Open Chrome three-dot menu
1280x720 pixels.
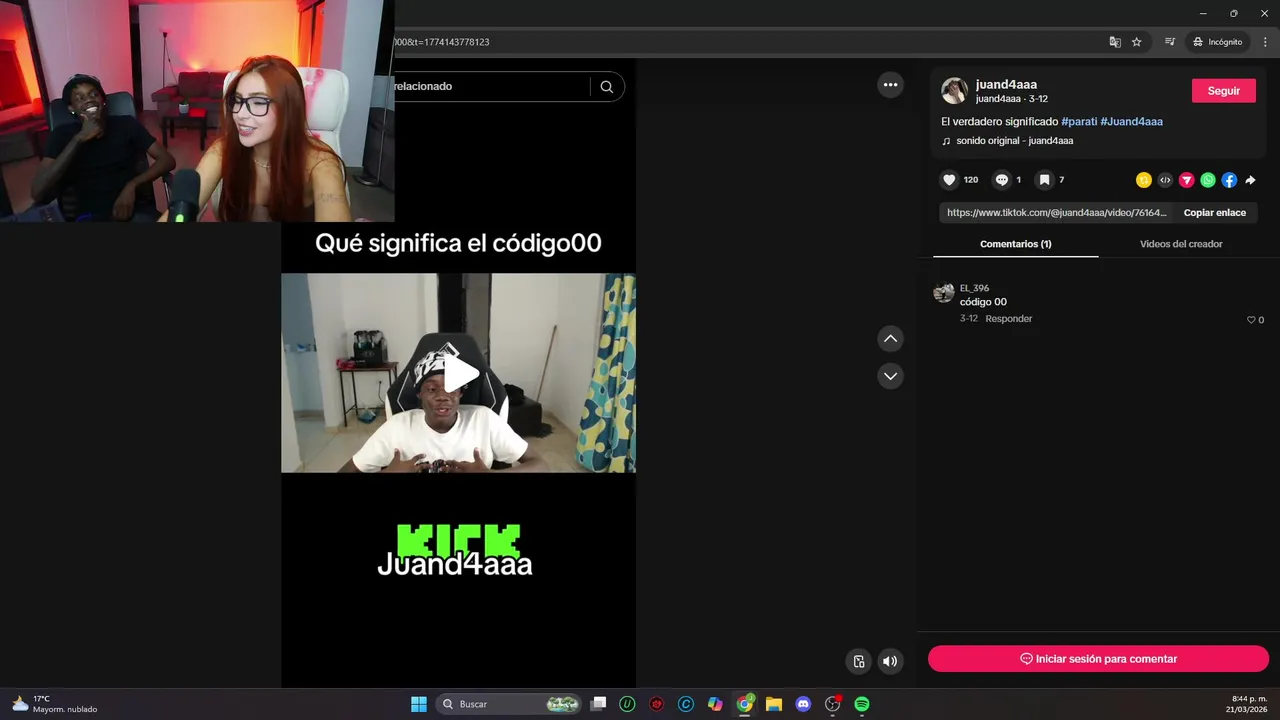tap(1265, 42)
